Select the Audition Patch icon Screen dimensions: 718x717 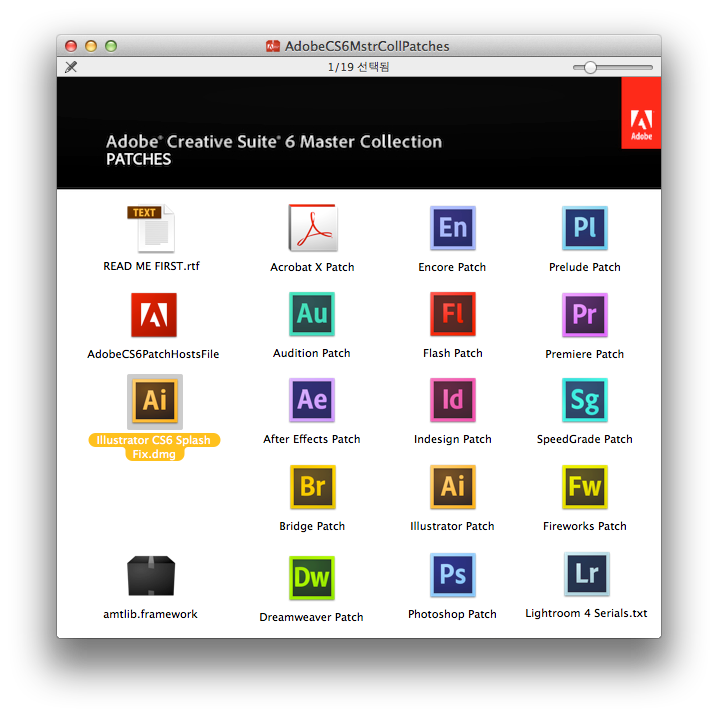[x=312, y=314]
